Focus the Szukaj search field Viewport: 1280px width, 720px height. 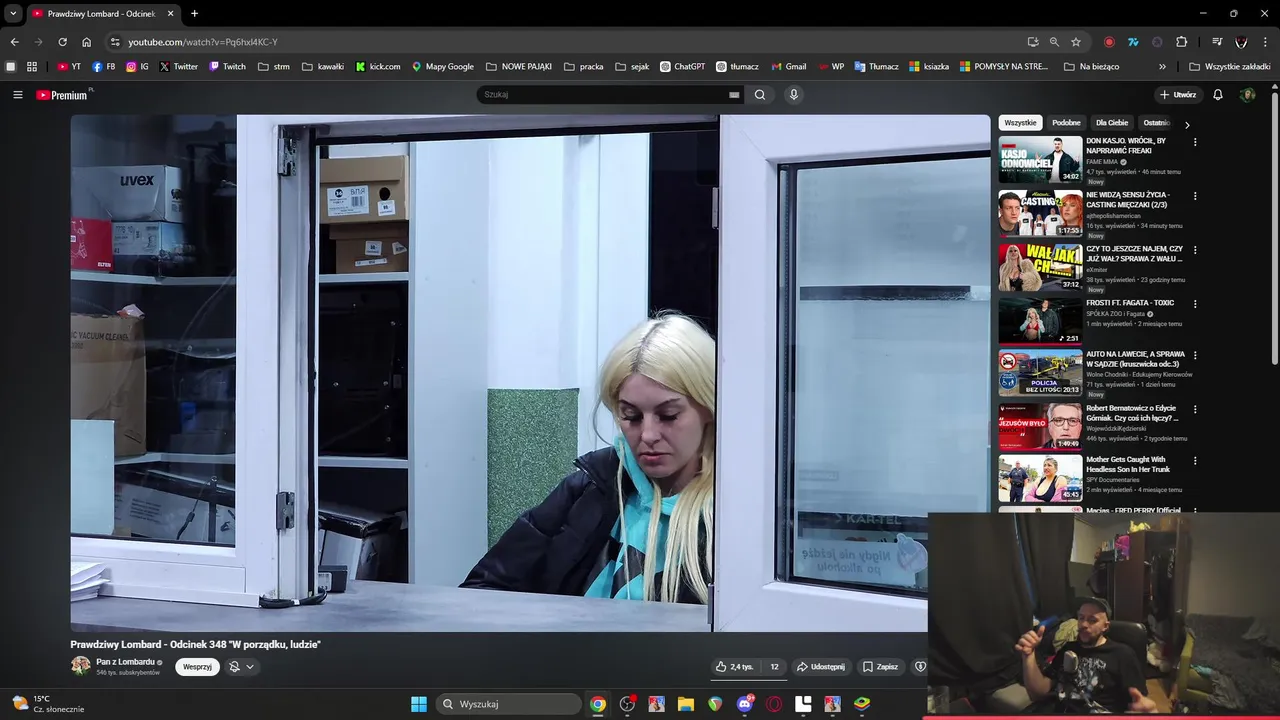click(605, 95)
